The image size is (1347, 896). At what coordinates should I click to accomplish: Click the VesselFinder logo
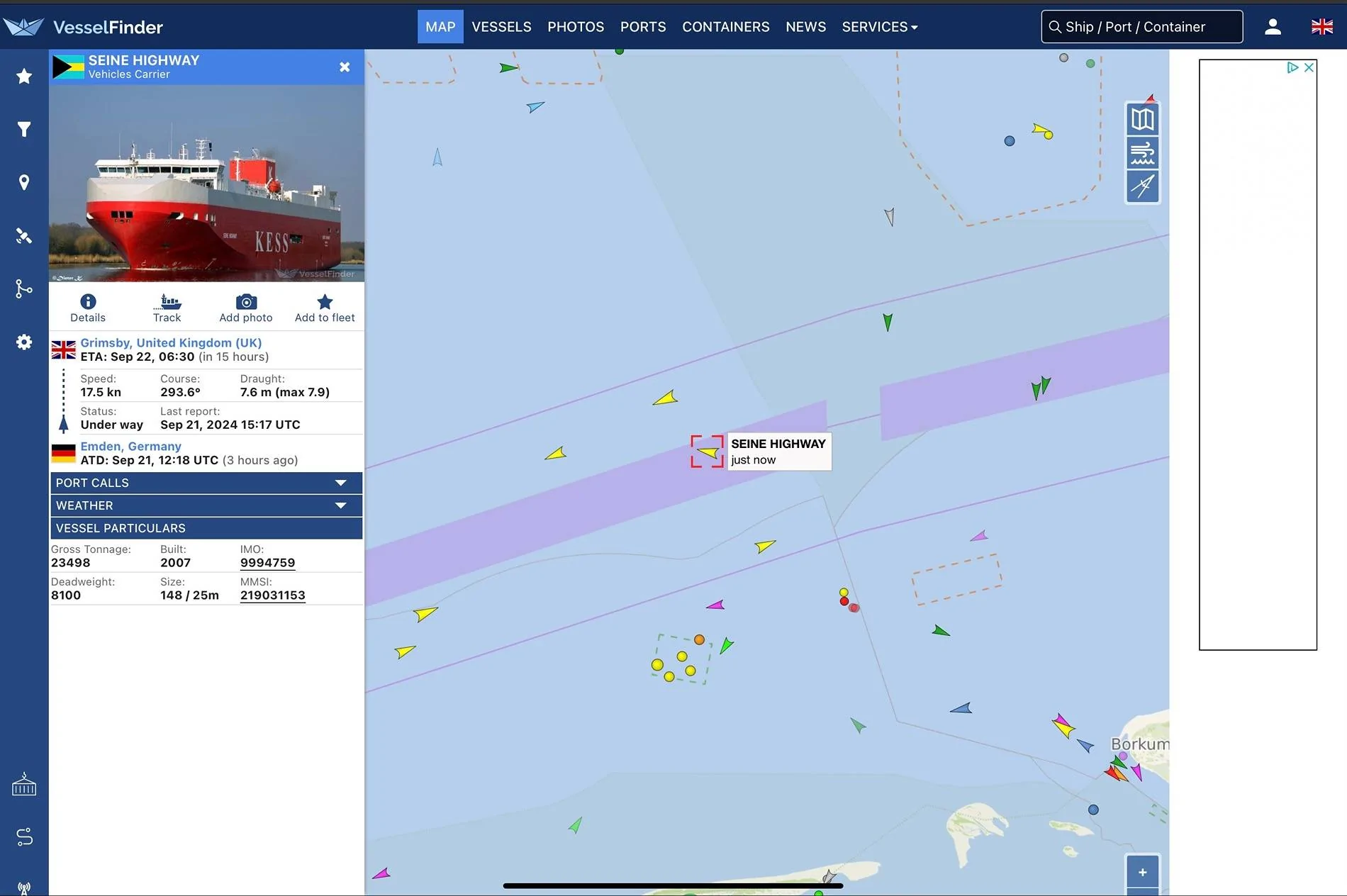click(x=84, y=27)
